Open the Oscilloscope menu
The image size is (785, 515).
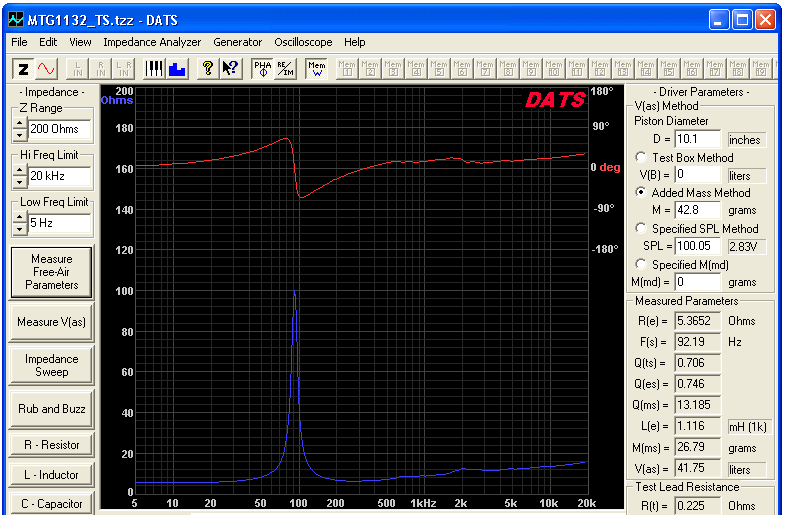pyautogui.click(x=303, y=43)
